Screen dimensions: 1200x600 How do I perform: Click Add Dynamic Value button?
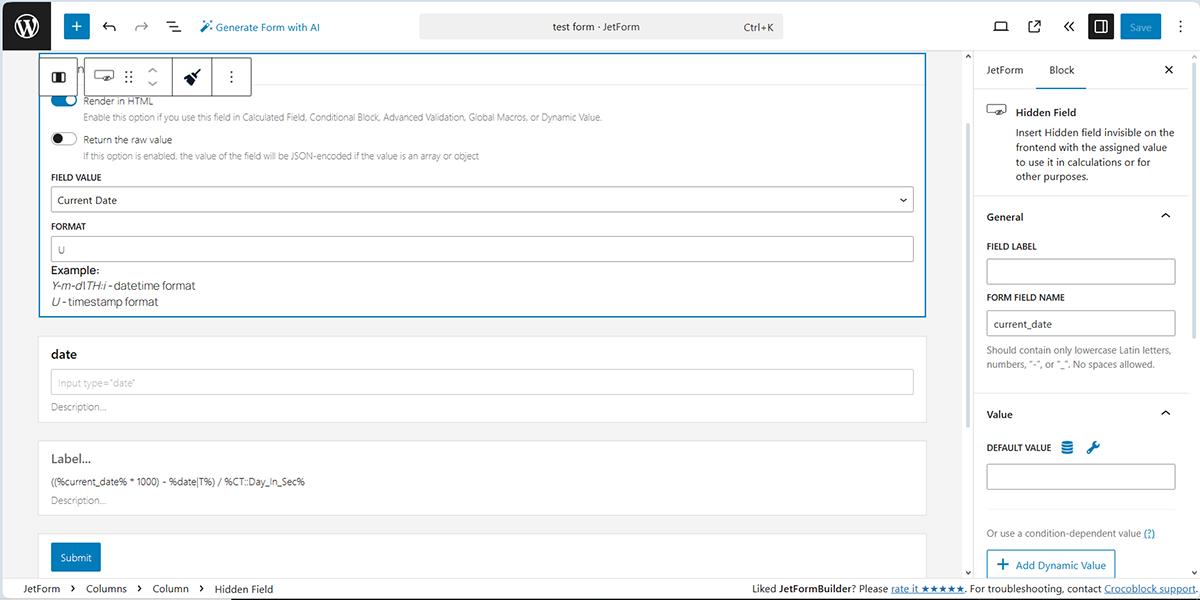pyautogui.click(x=1051, y=565)
